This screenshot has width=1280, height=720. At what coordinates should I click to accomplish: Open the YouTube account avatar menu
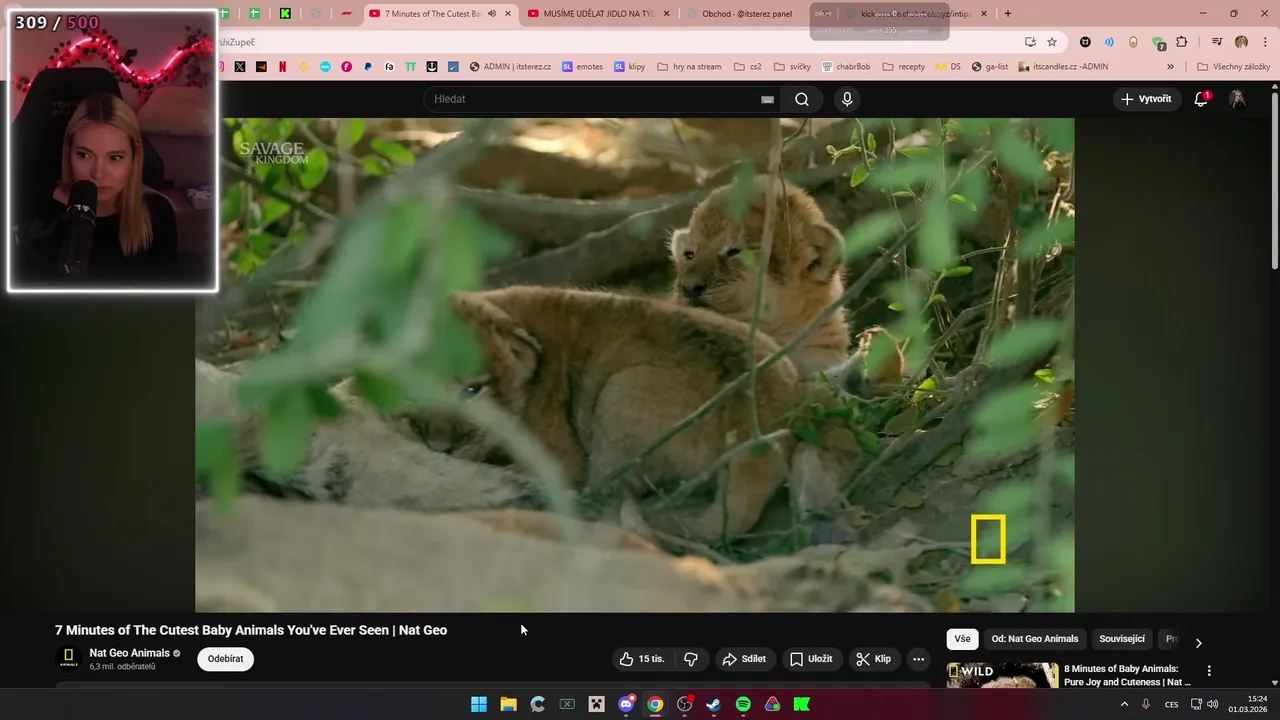(x=1238, y=99)
